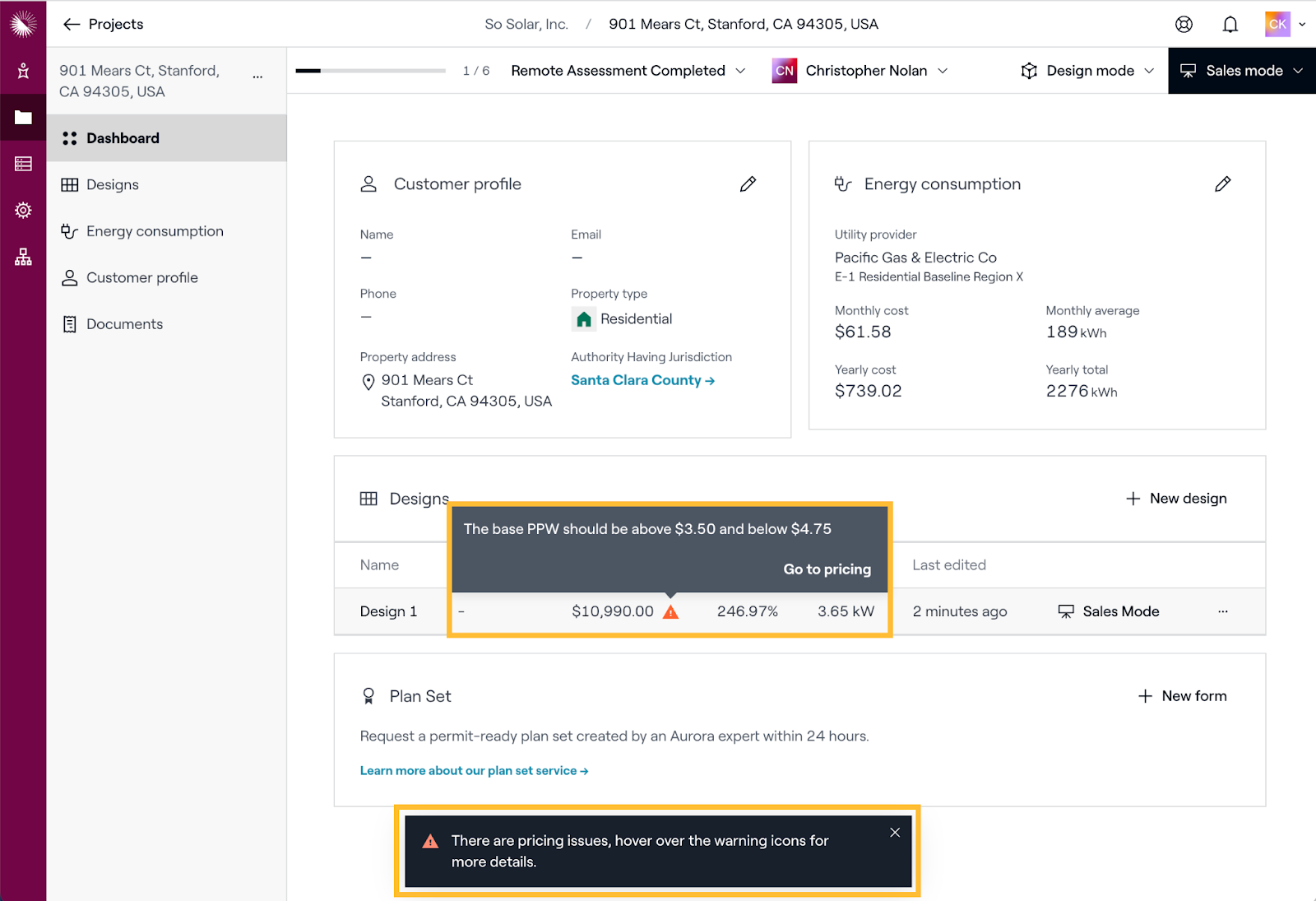Create a New design

tap(1176, 499)
